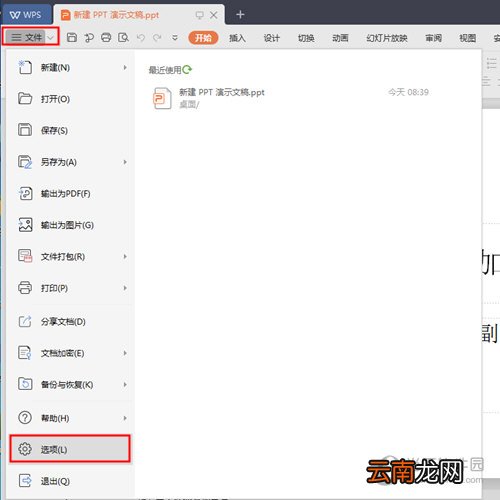Screen dimensions: 500x500
Task: Choose 备份与恢复(K) menu entry
Action: pyautogui.click(x=70, y=385)
